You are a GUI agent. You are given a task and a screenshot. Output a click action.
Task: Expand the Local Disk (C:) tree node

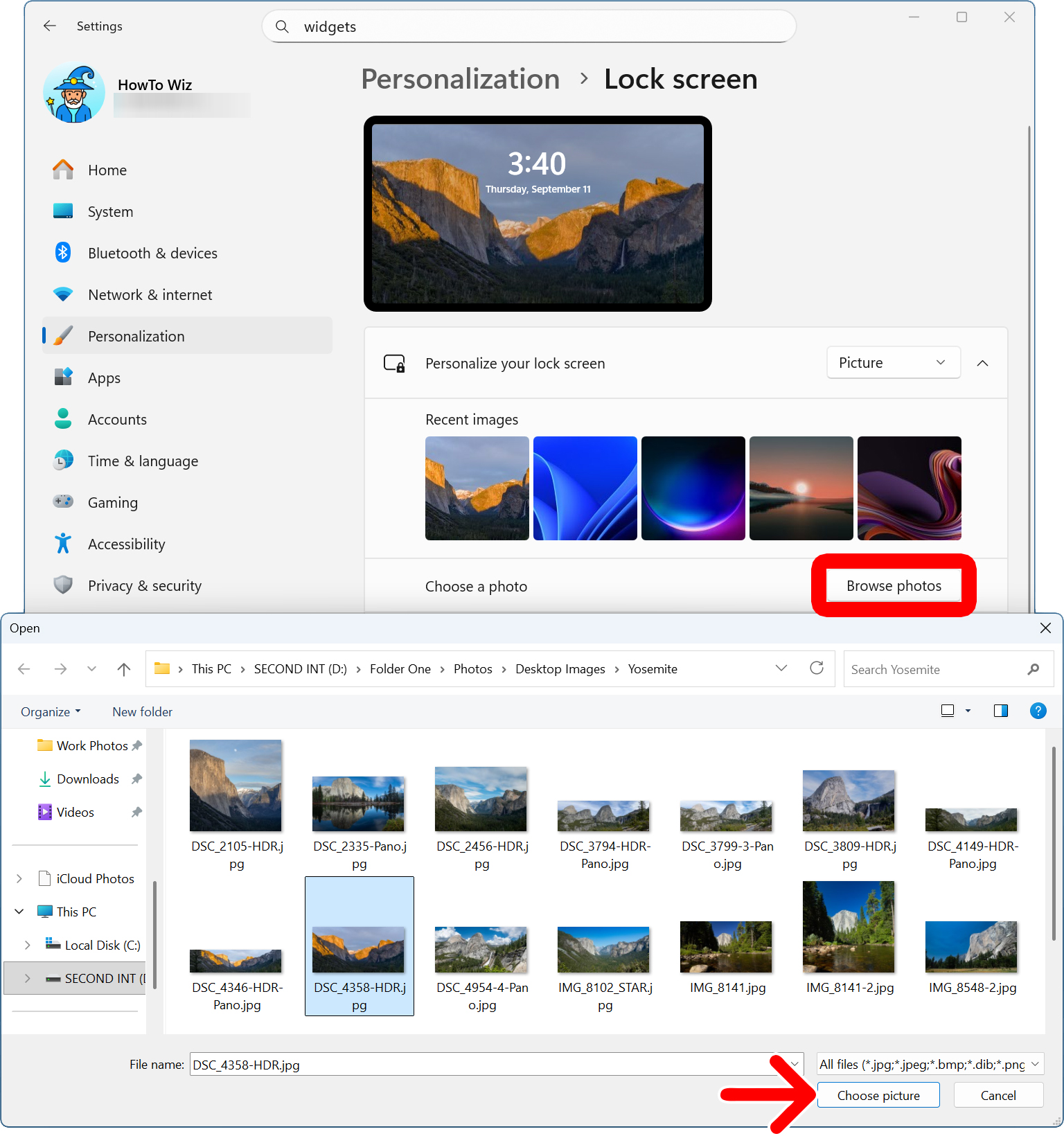tap(28, 946)
